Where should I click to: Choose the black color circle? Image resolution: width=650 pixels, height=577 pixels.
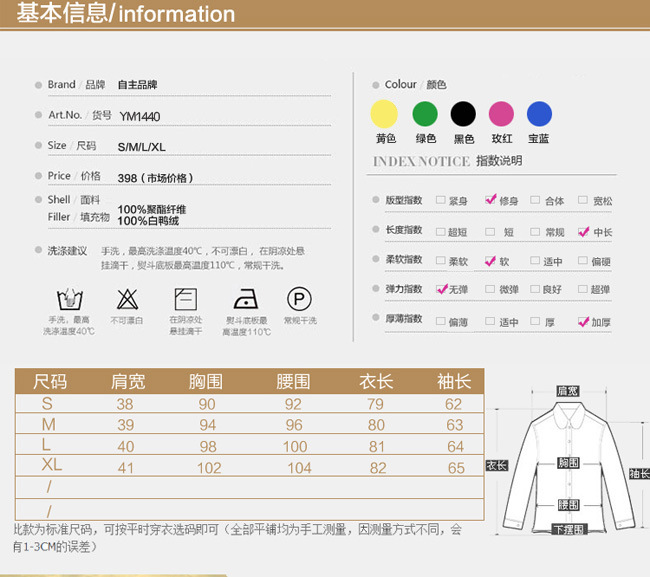click(x=463, y=114)
